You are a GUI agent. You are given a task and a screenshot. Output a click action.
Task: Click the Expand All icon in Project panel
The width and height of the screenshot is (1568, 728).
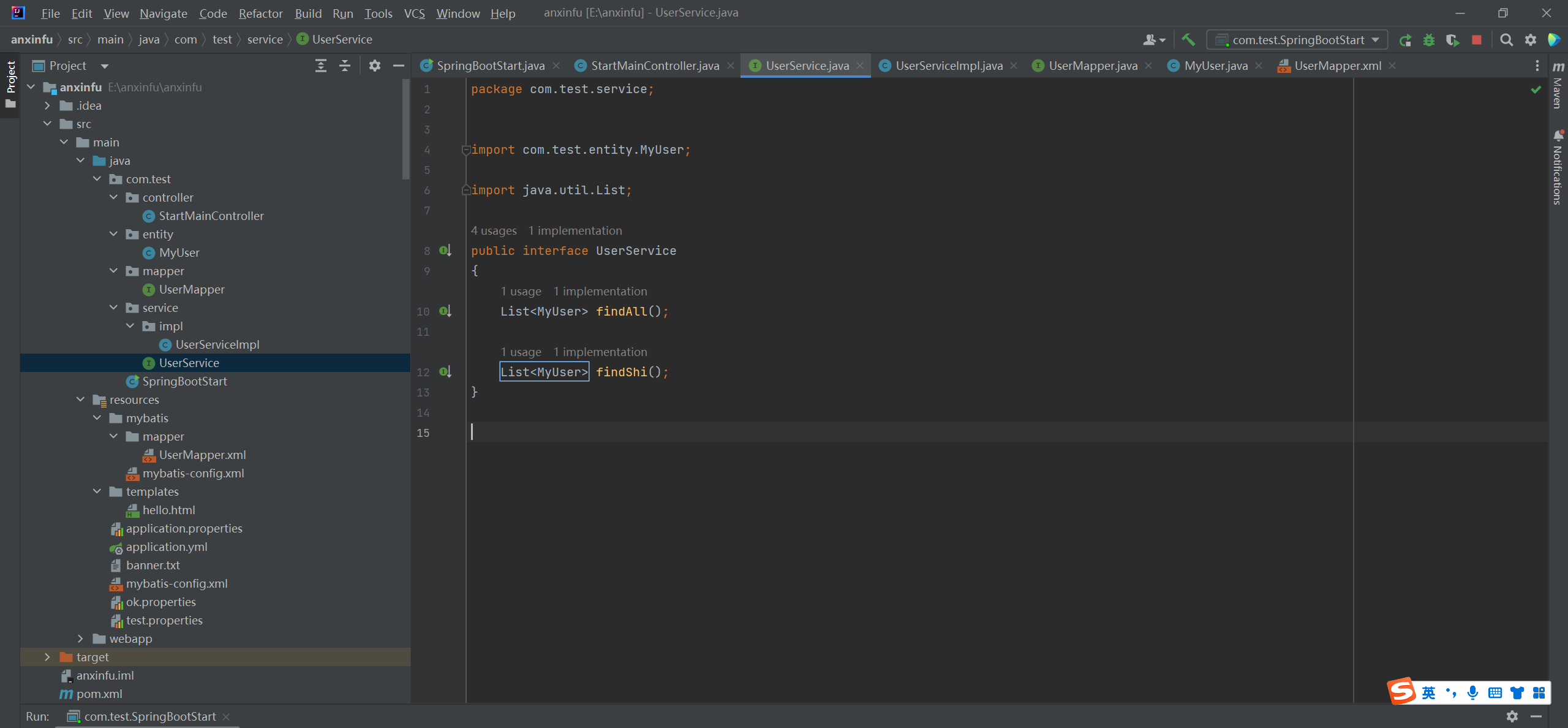tap(321, 66)
